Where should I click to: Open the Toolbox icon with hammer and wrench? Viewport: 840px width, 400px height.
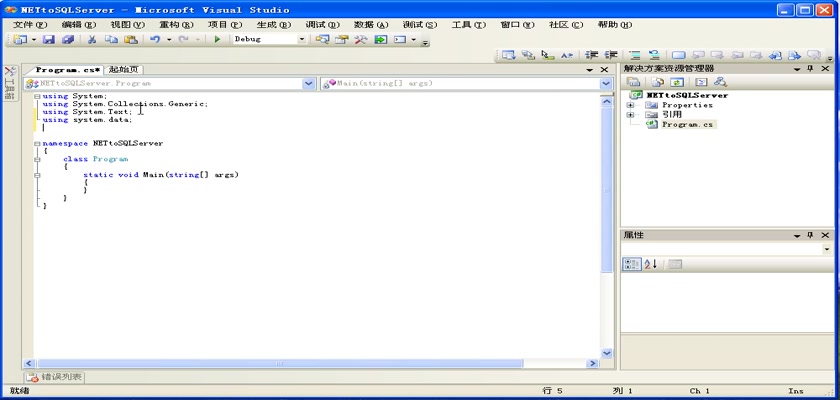point(361,40)
